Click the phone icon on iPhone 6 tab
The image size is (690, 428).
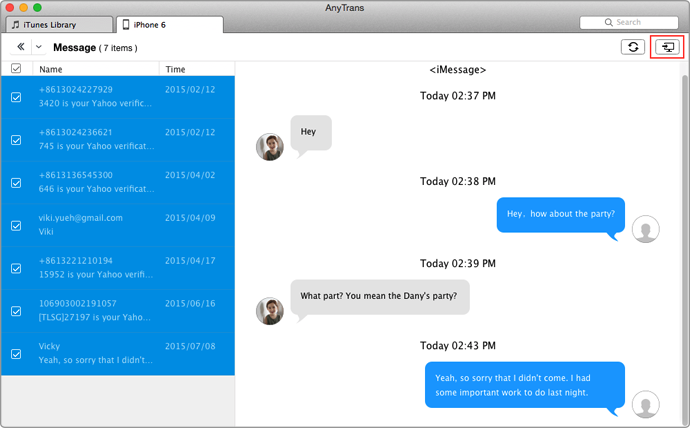[126, 25]
